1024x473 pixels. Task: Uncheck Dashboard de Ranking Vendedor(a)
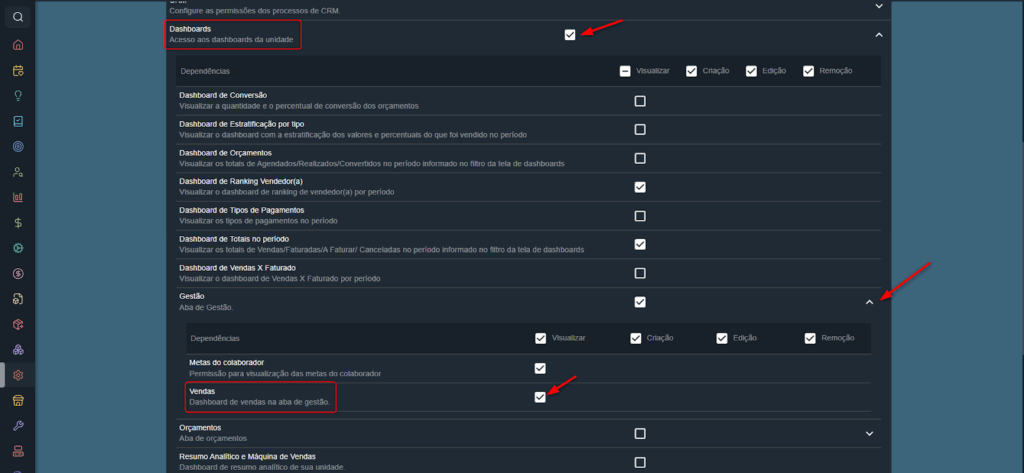pyautogui.click(x=640, y=187)
